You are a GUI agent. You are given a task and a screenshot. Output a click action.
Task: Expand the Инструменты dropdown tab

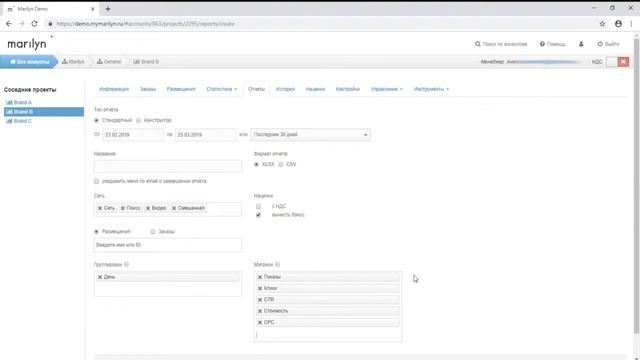coord(431,89)
